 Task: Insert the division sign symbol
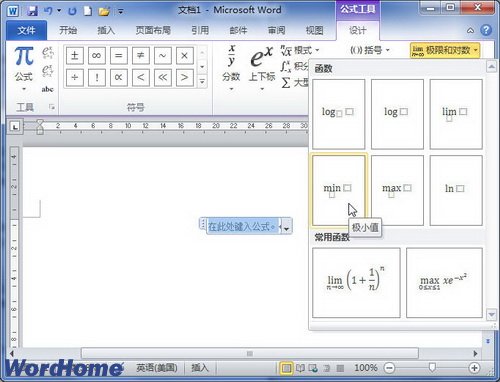coord(75,77)
